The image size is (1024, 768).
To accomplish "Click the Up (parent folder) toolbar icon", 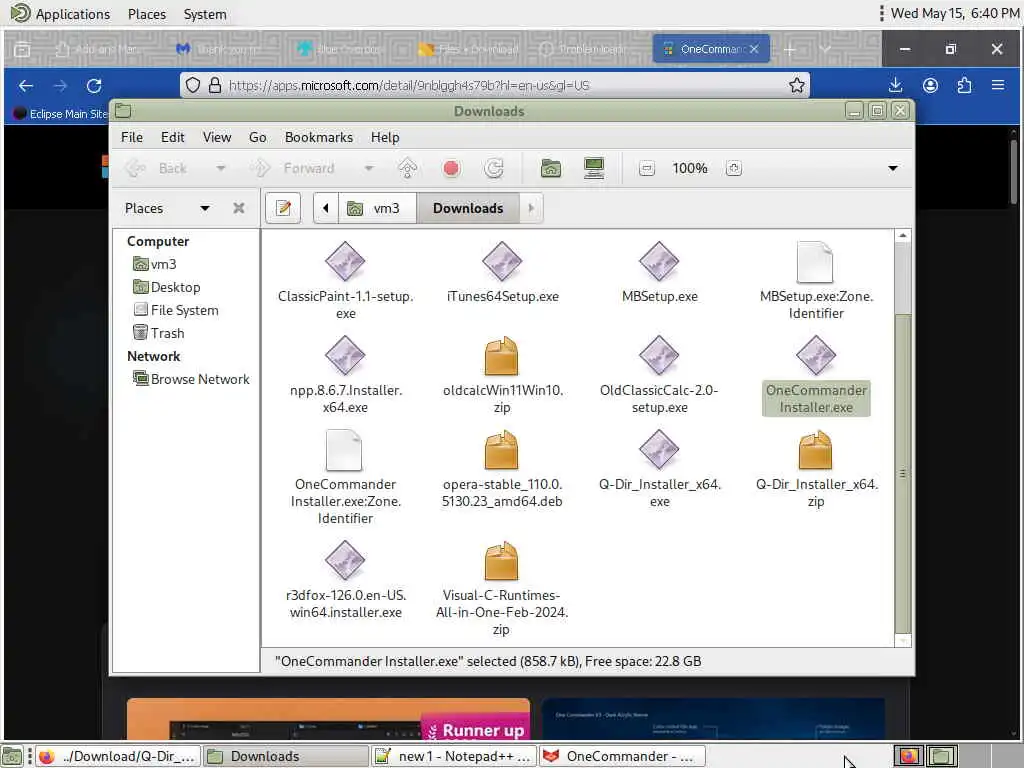I will pyautogui.click(x=408, y=168).
